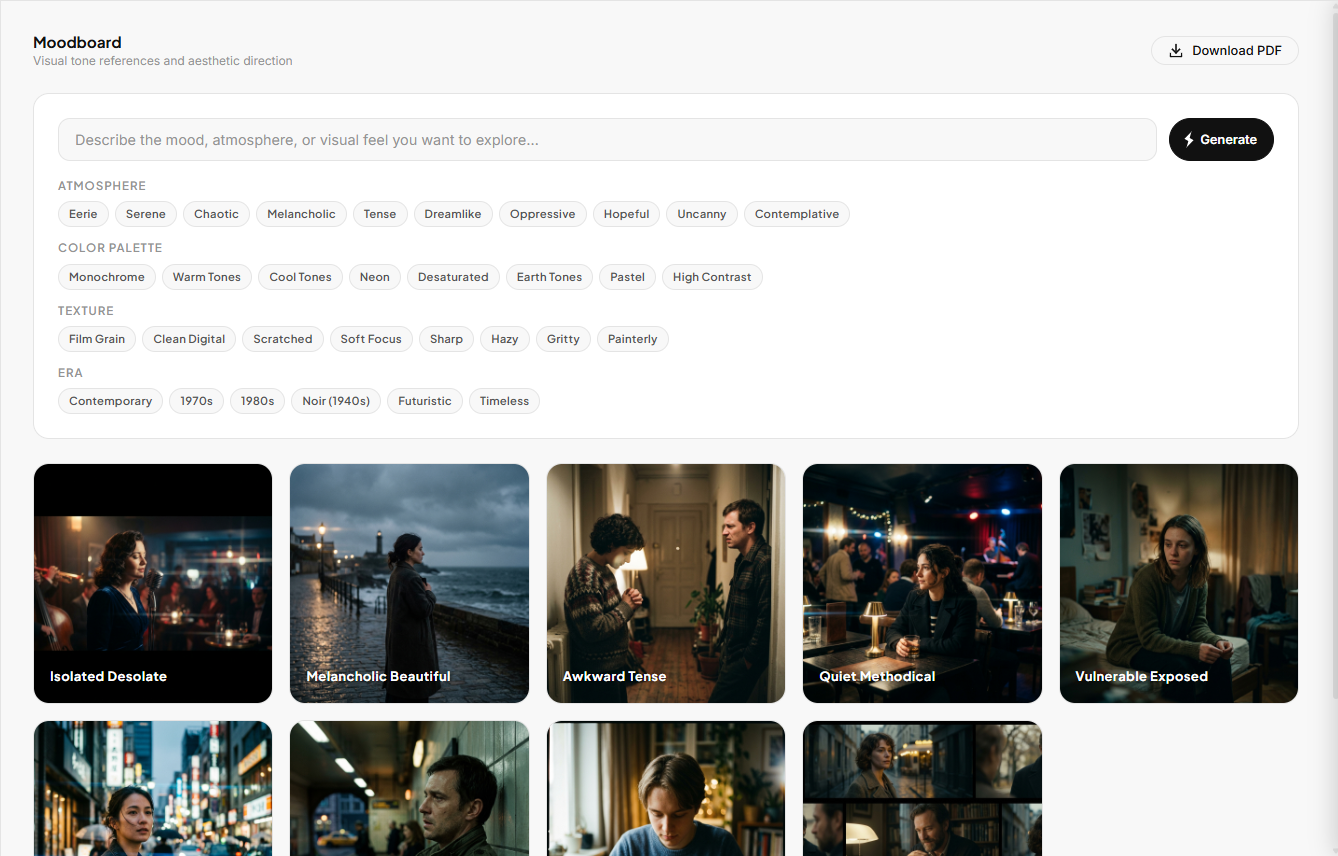
Task: Select the Contemplative atmosphere chip
Action: tap(797, 214)
